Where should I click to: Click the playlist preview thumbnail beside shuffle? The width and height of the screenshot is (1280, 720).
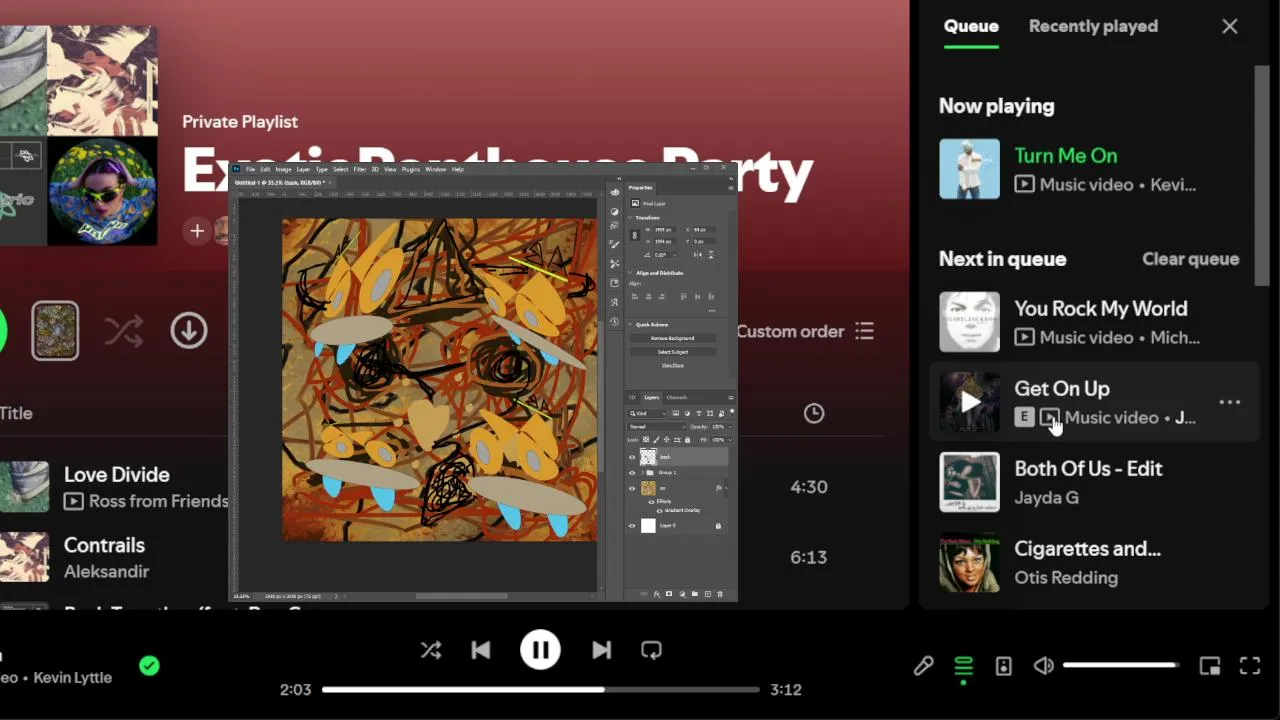coord(55,331)
